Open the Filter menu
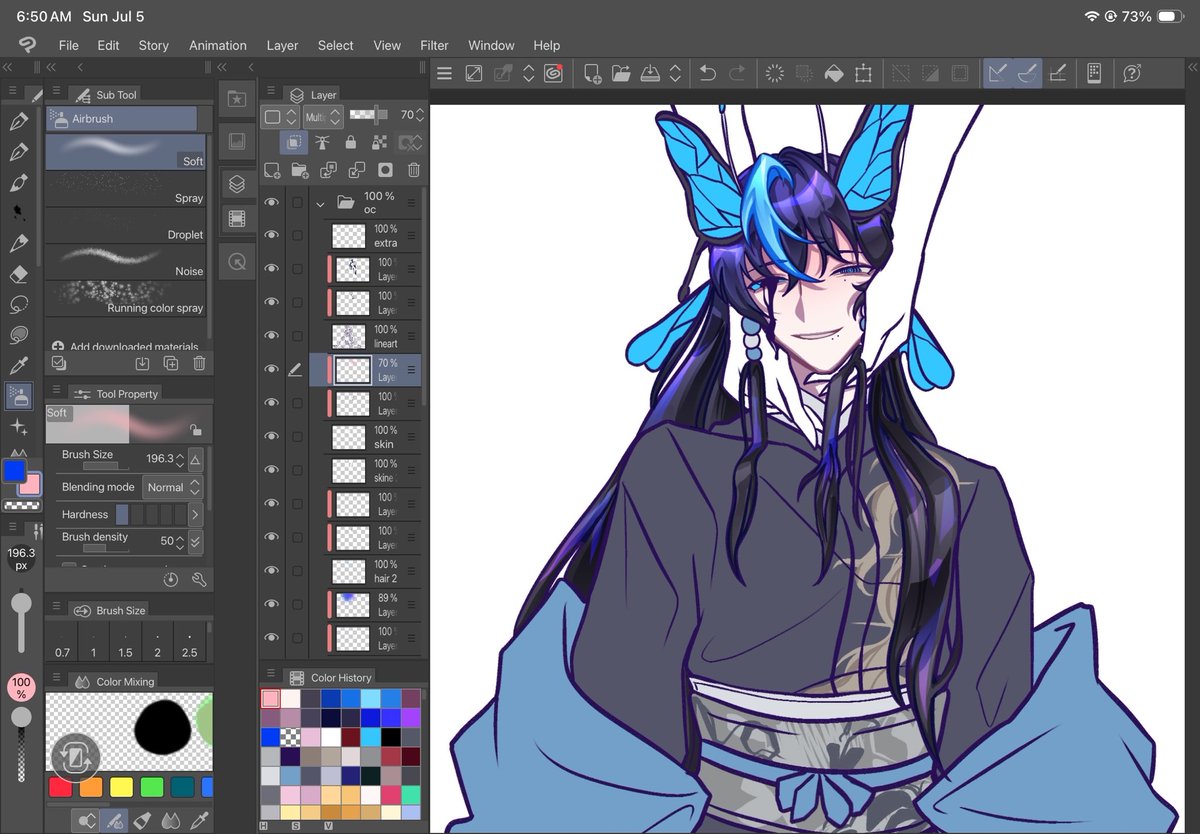This screenshot has width=1200, height=834. coord(434,45)
